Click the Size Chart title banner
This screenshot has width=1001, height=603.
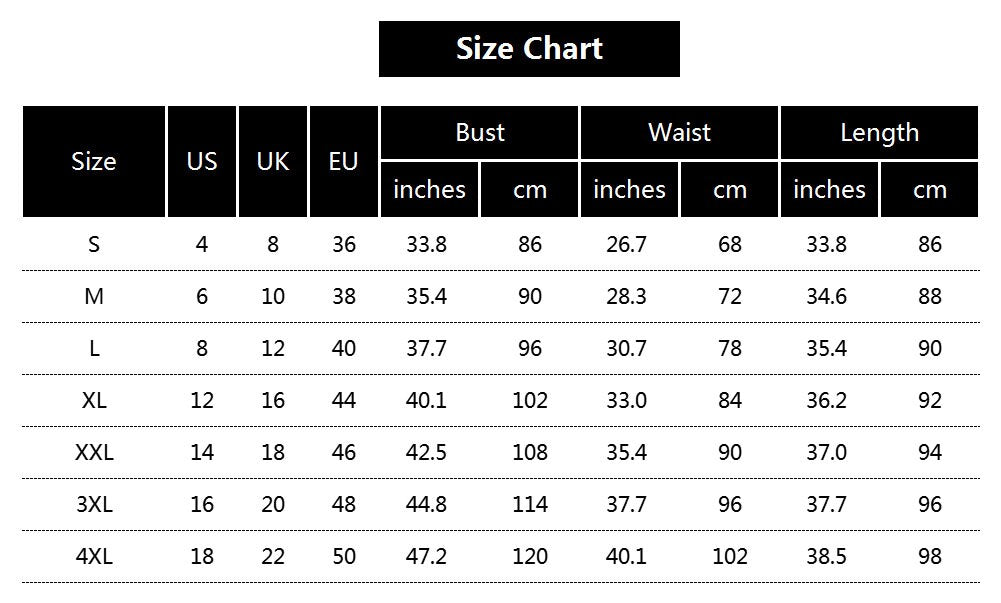pyautogui.click(x=529, y=49)
